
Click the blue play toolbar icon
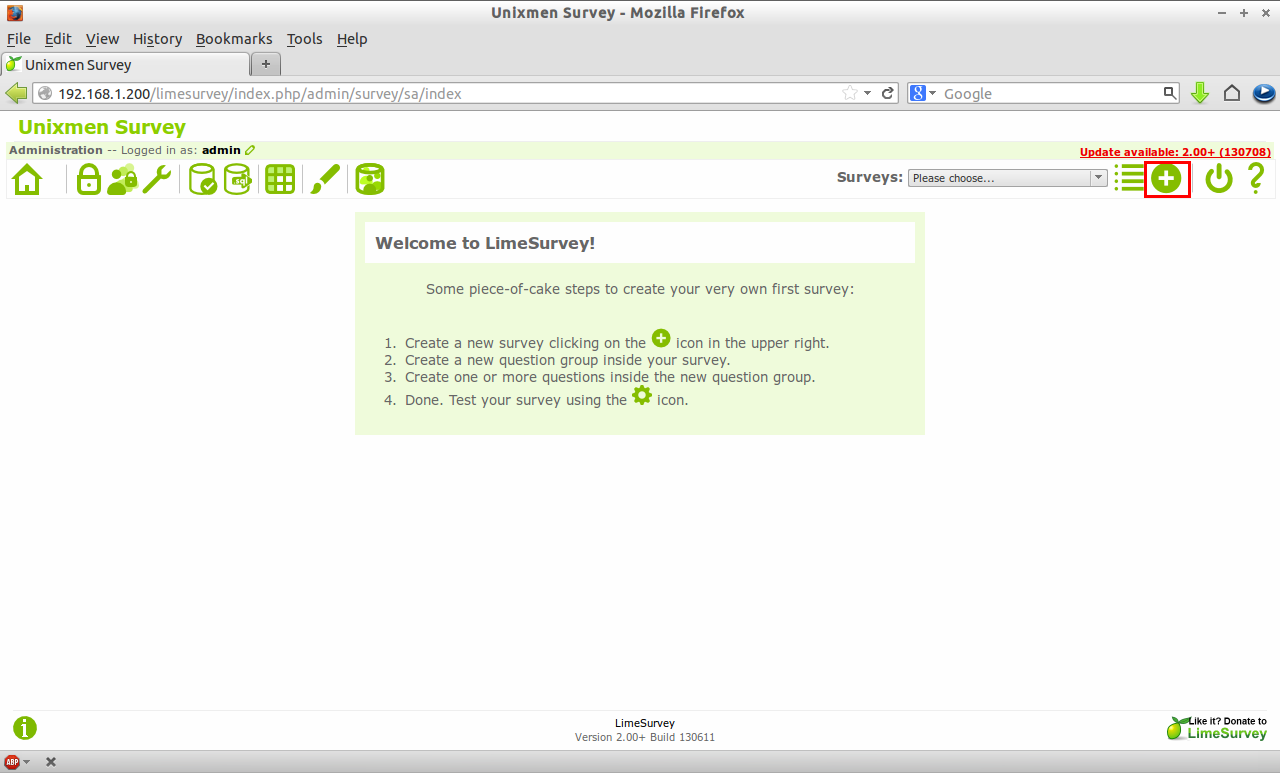pyautogui.click(x=1264, y=93)
